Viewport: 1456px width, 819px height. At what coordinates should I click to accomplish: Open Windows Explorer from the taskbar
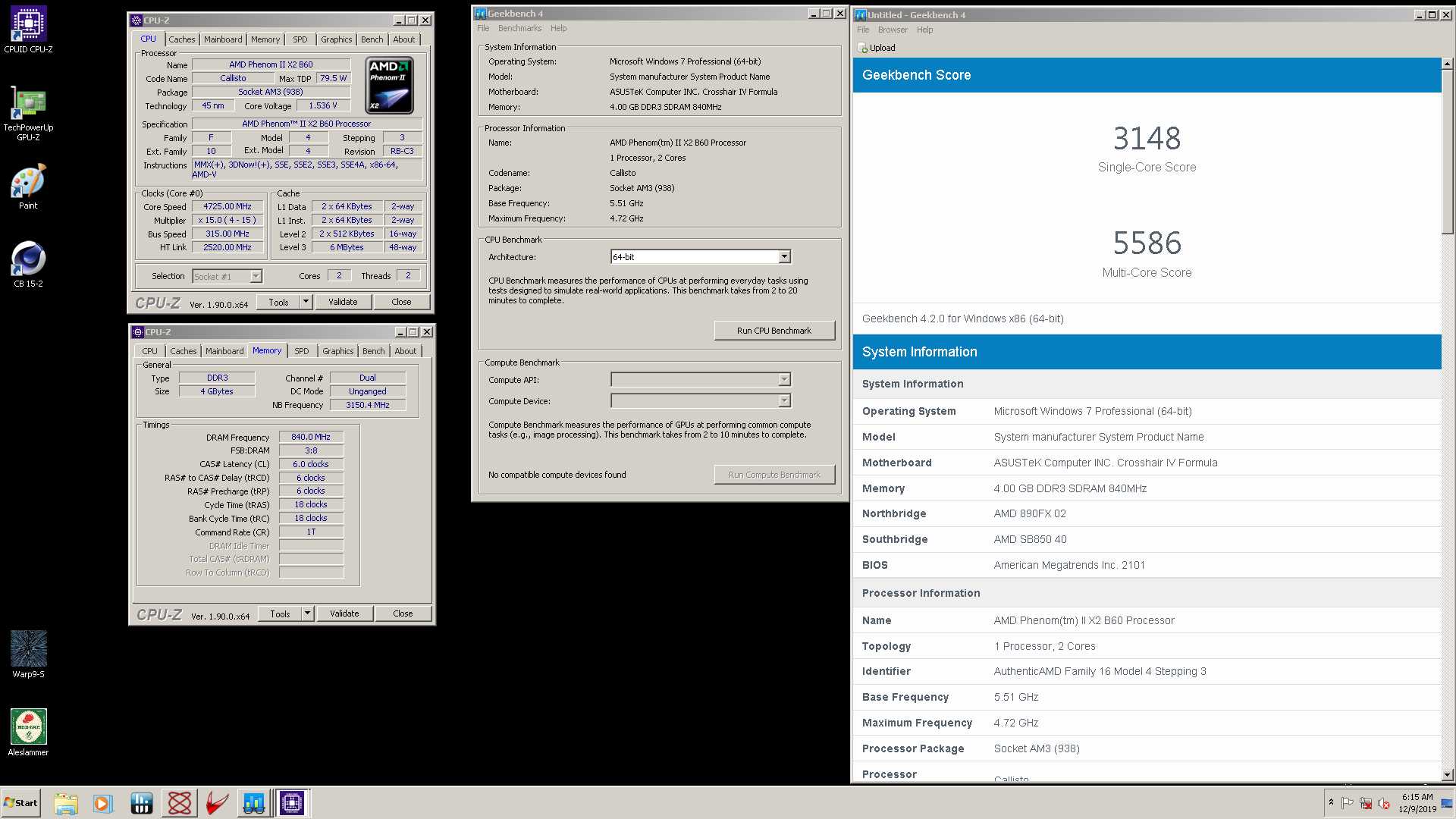point(66,803)
